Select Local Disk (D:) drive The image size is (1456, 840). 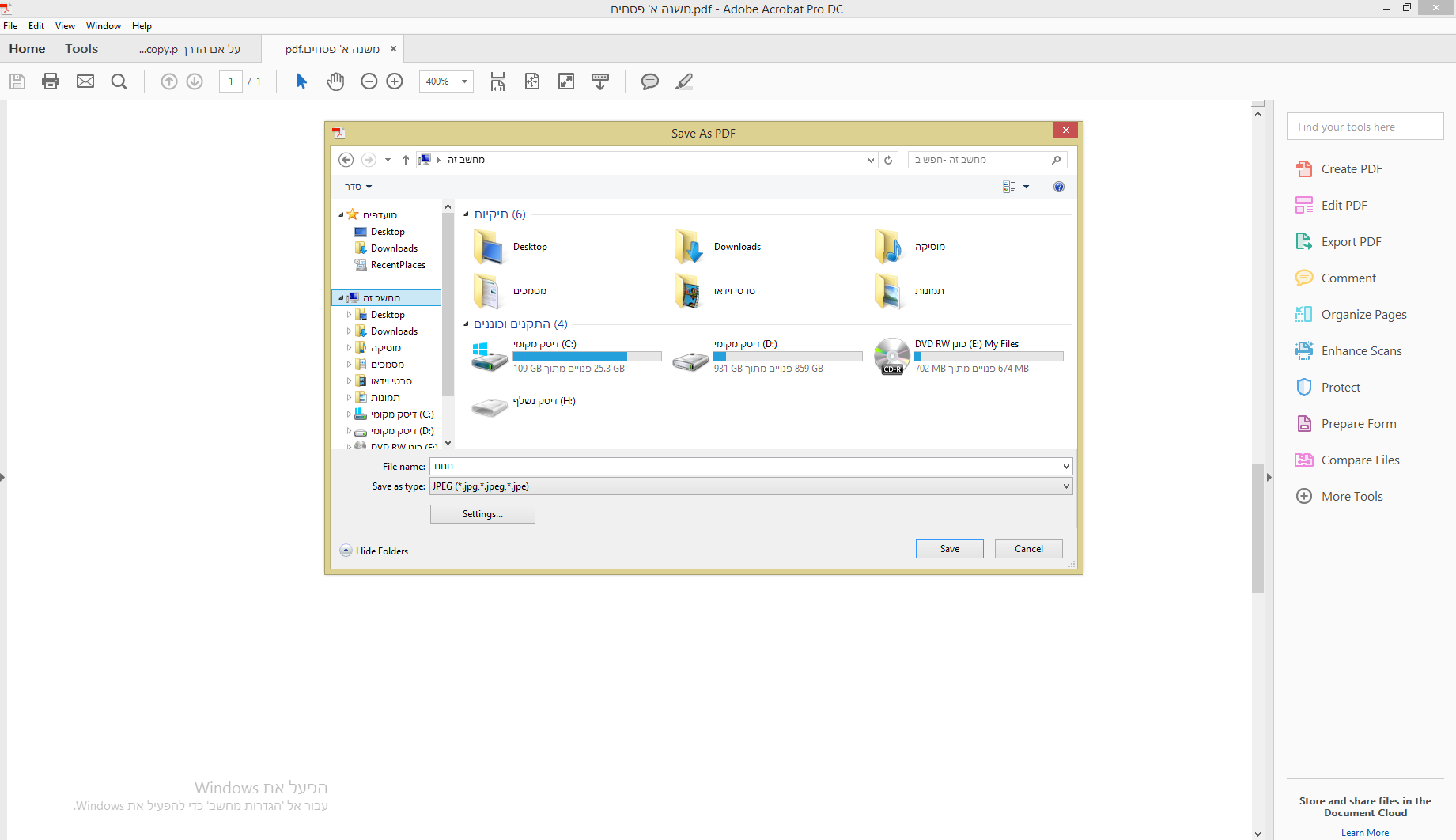tap(769, 357)
